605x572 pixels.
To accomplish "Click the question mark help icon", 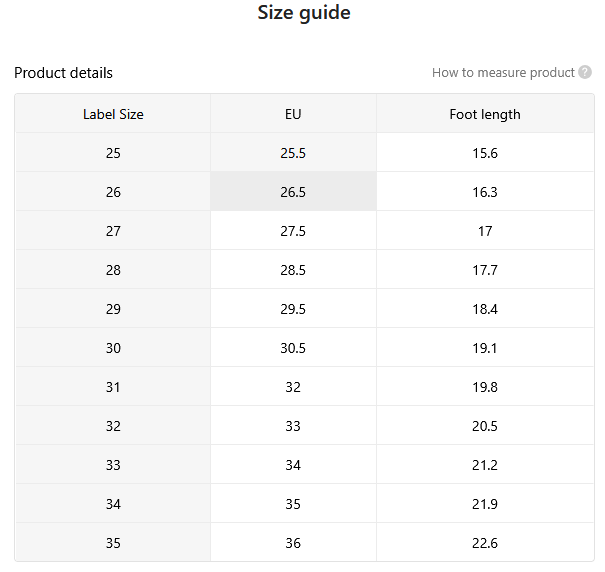I will point(585,72).
